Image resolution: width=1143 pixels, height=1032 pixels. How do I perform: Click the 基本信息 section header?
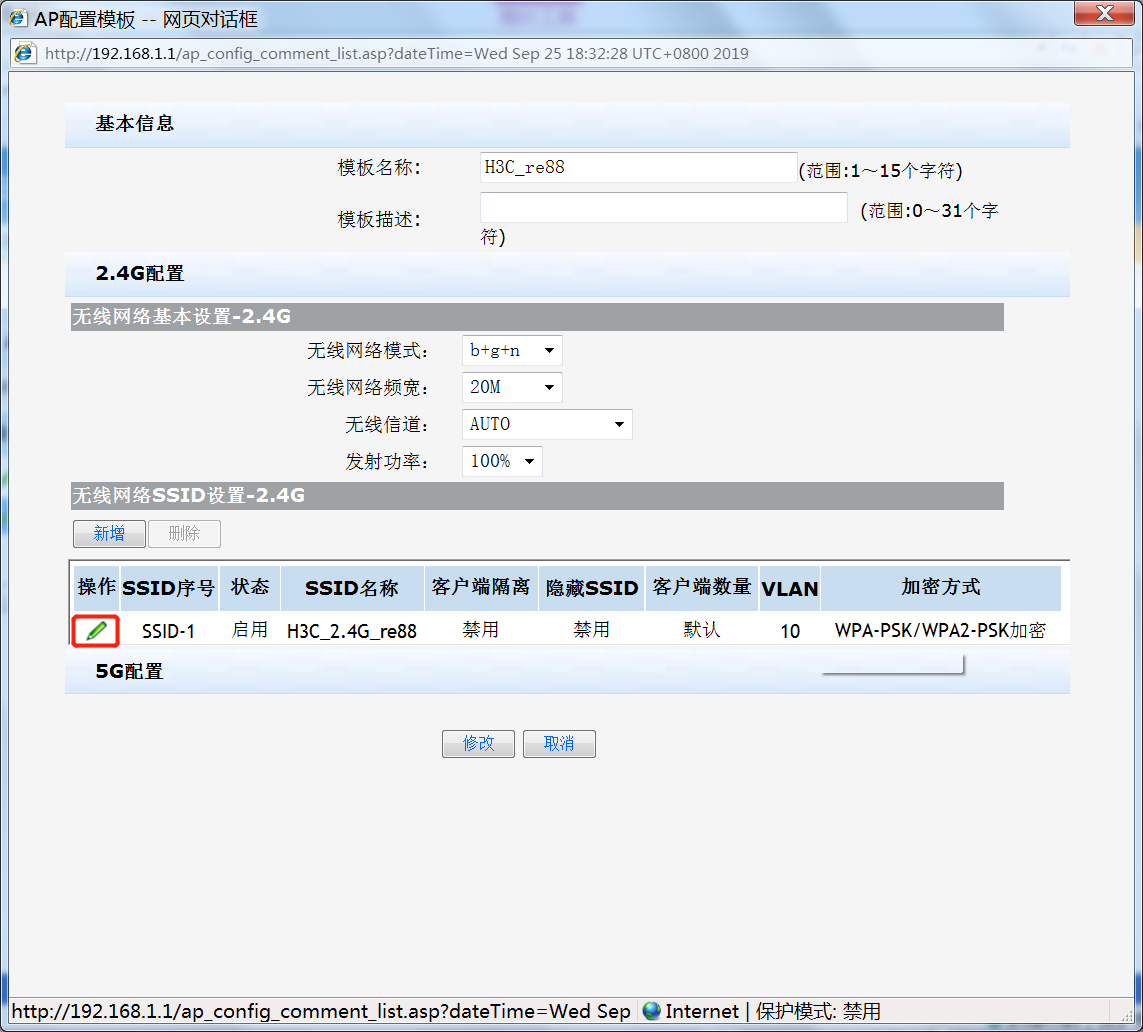[x=567, y=125]
